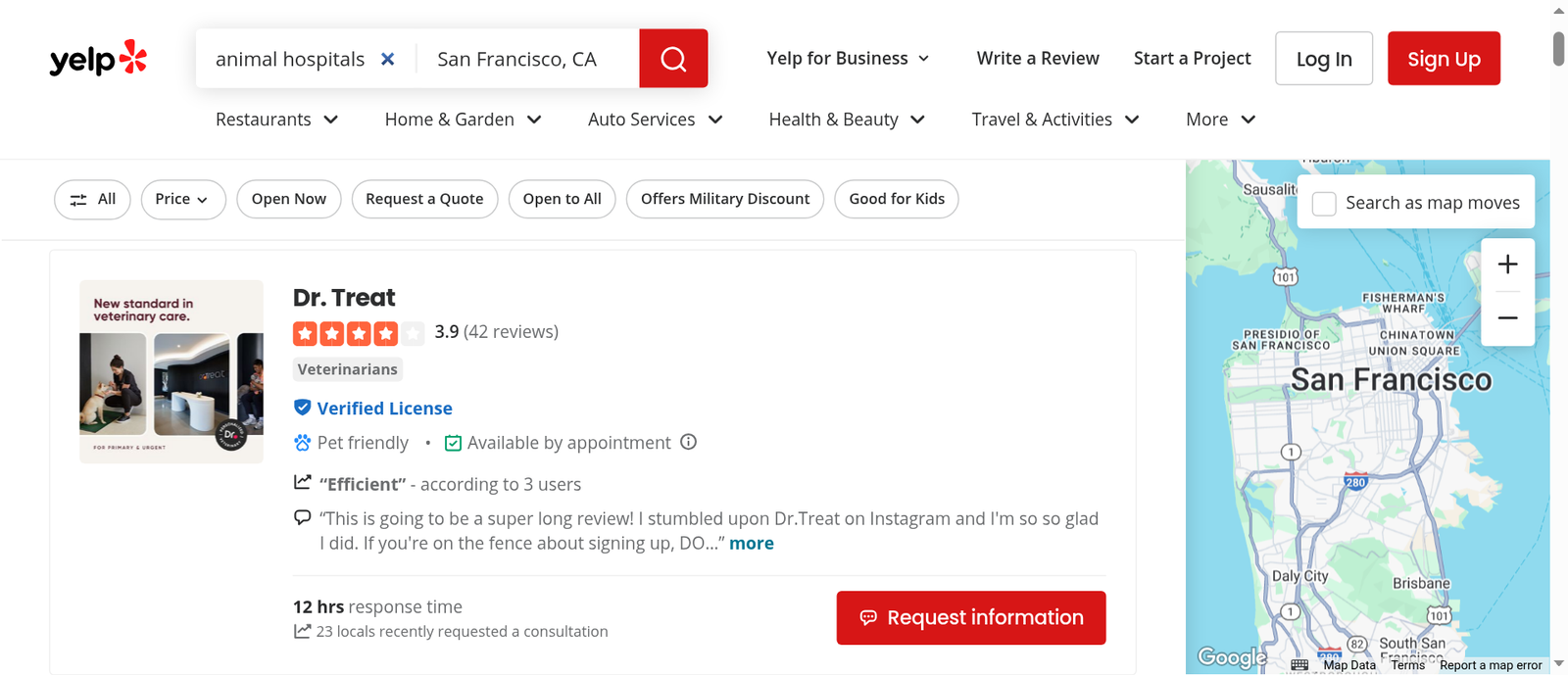
Task: Toggle the Open Now filter
Action: coord(289,199)
